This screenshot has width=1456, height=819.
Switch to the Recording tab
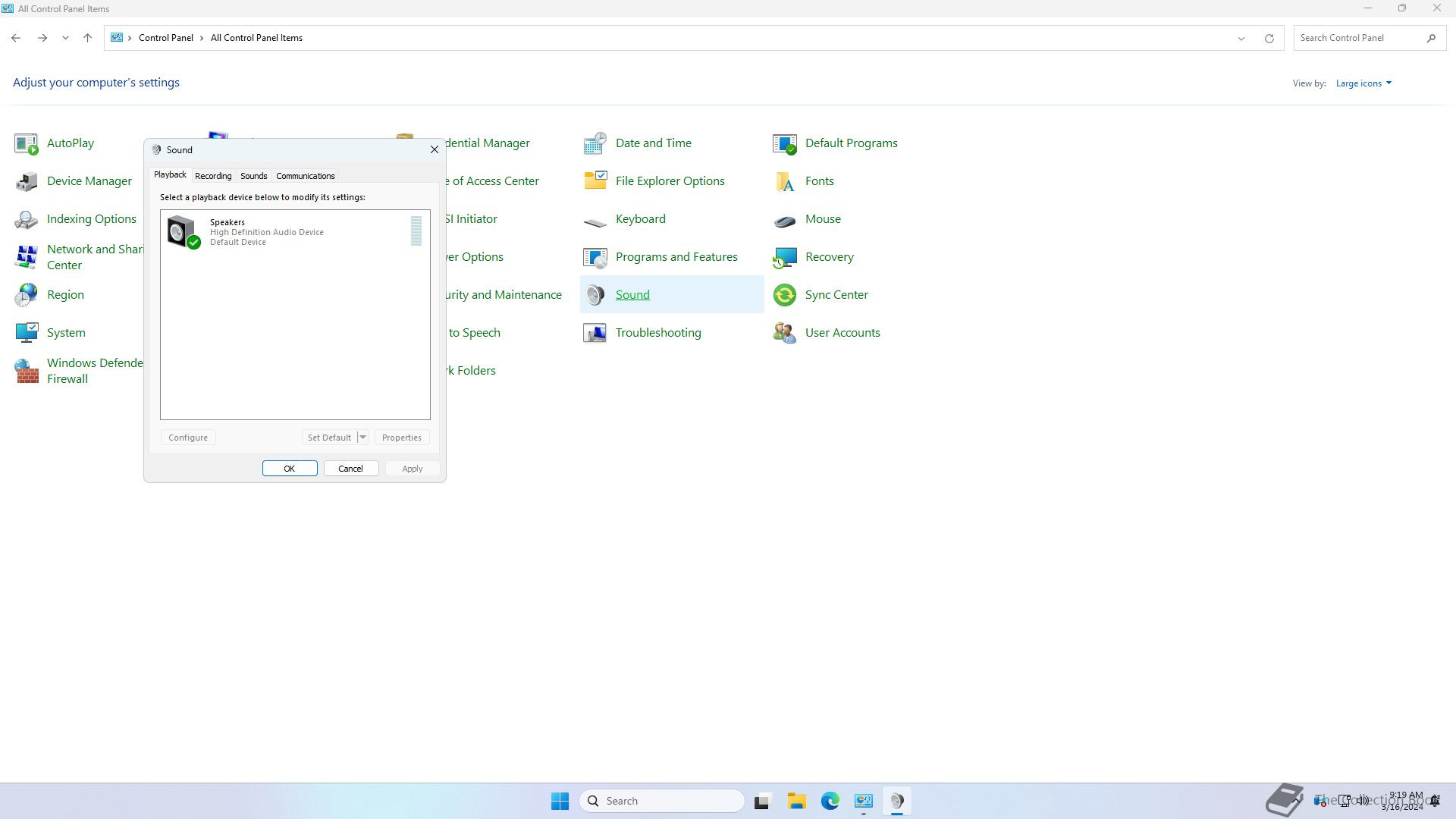pos(213,176)
